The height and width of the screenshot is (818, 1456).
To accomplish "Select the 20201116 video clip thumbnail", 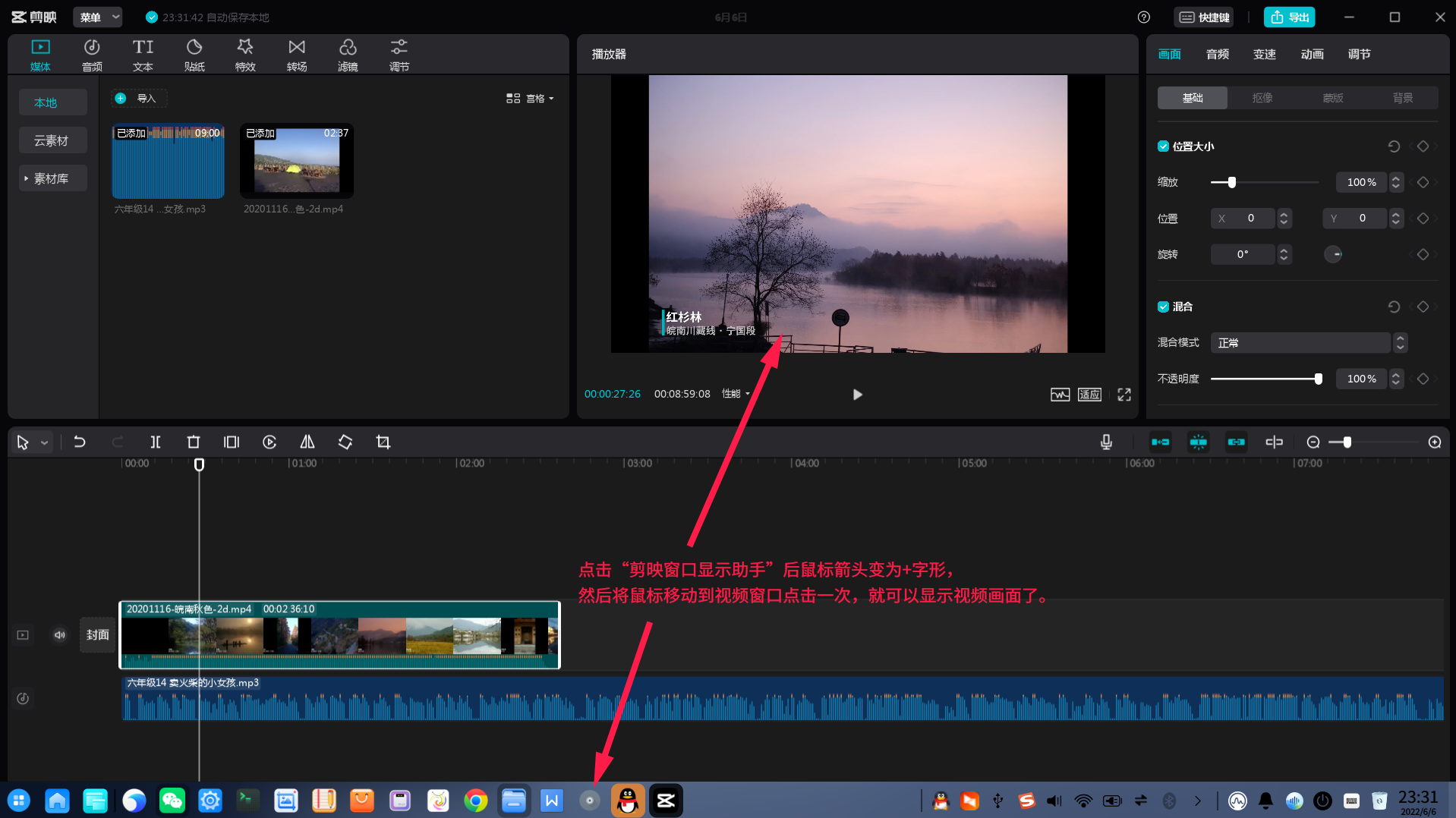I will (x=296, y=160).
